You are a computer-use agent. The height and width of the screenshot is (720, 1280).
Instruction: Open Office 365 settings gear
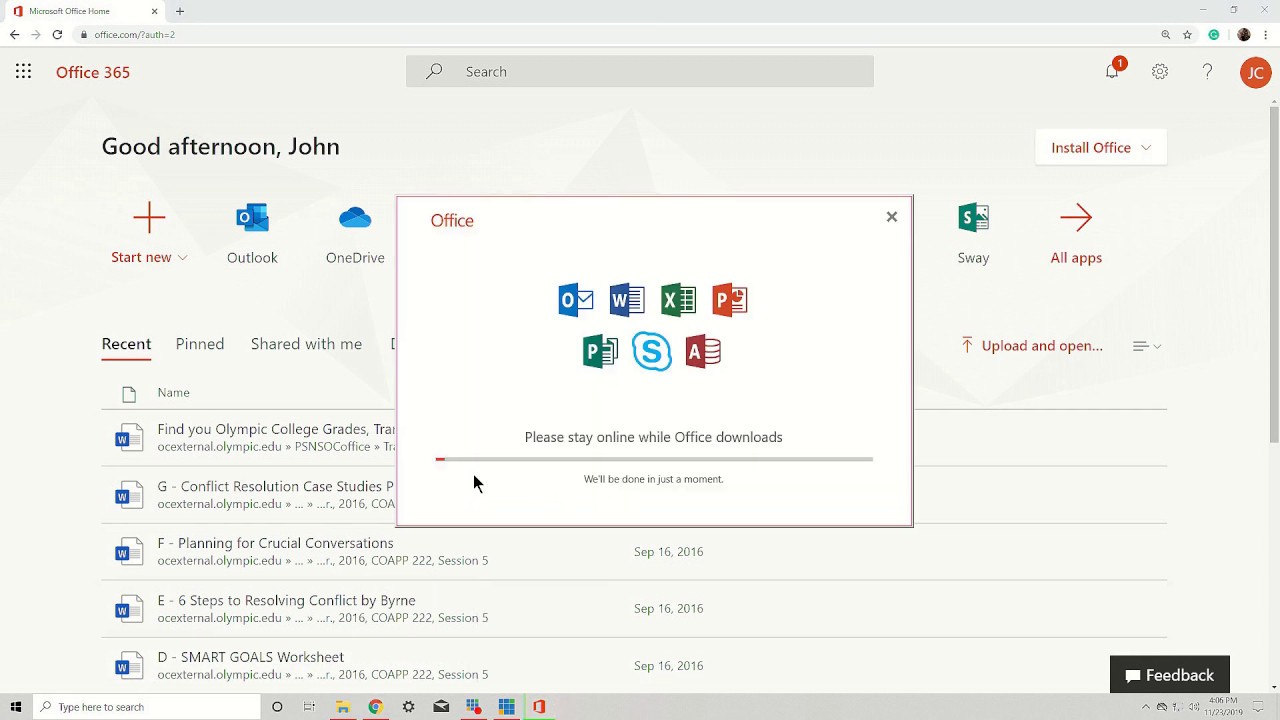1160,71
